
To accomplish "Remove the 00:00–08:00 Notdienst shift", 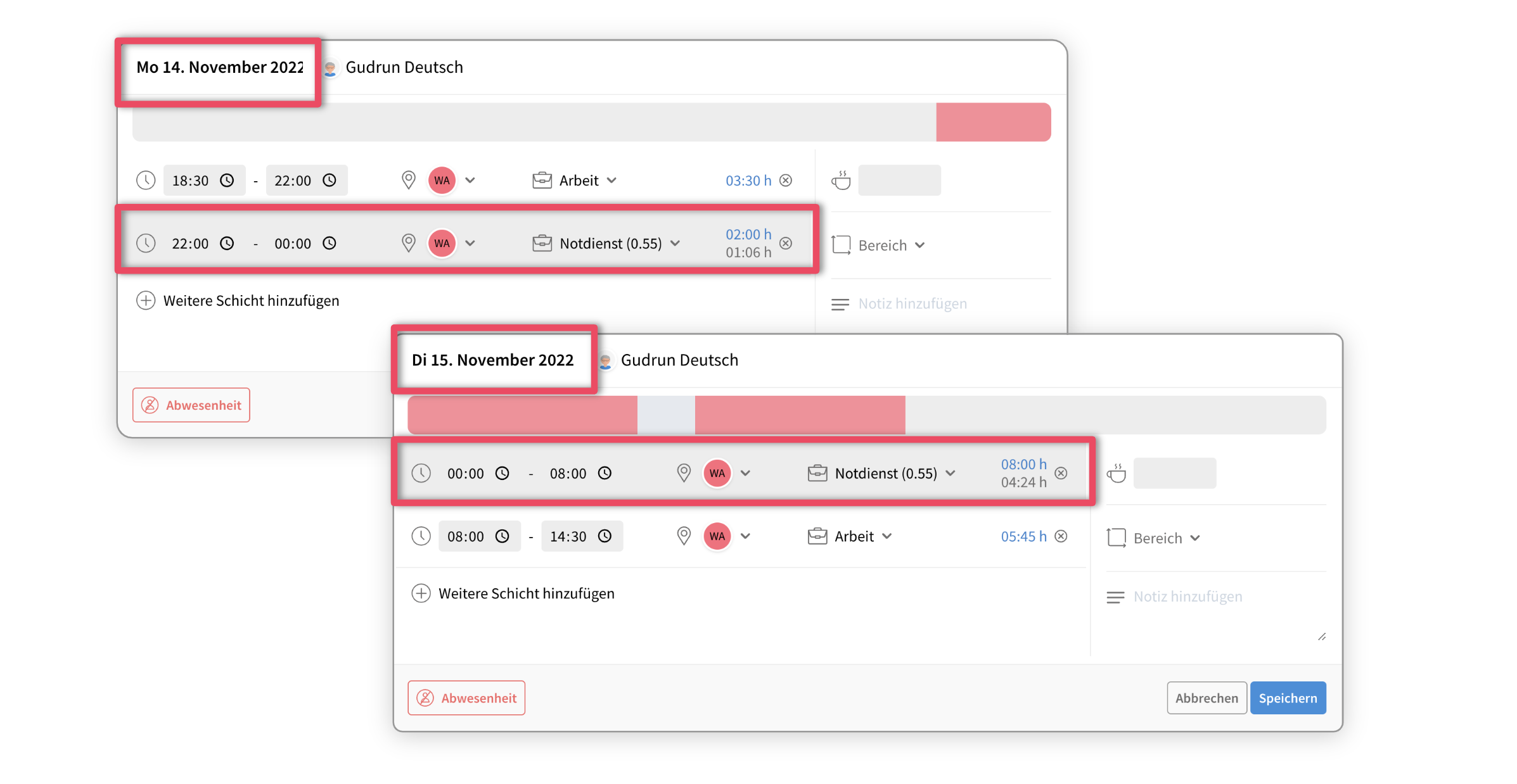I will pyautogui.click(x=1061, y=473).
